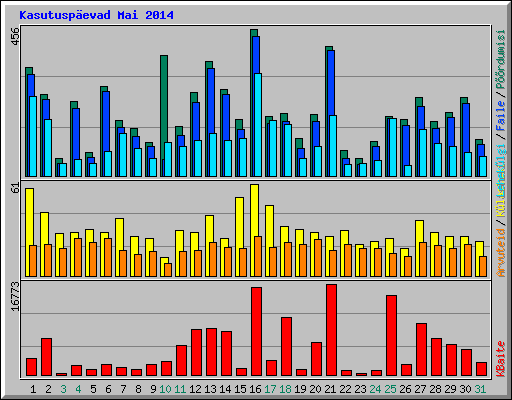Click the red KBaite legend label
The width and height of the screenshot is (512, 400).
(501, 359)
